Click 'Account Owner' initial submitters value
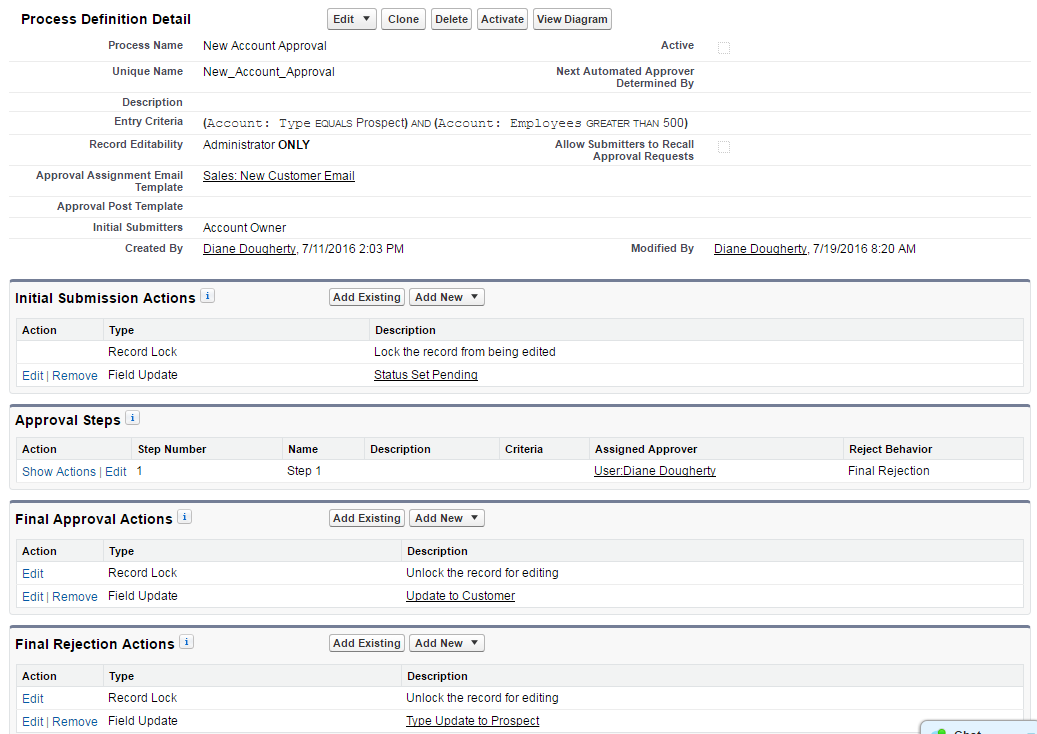1037x734 pixels. (x=244, y=227)
